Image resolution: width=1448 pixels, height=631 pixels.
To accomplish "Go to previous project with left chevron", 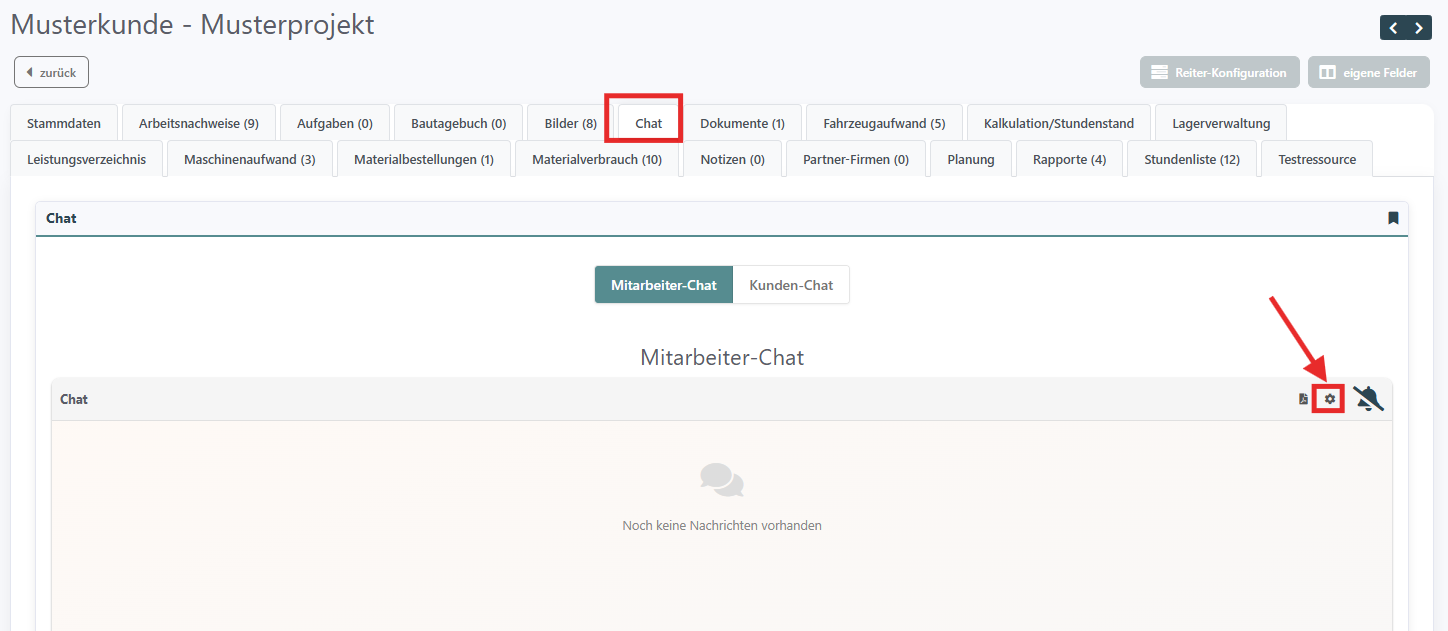I will tap(1394, 28).
